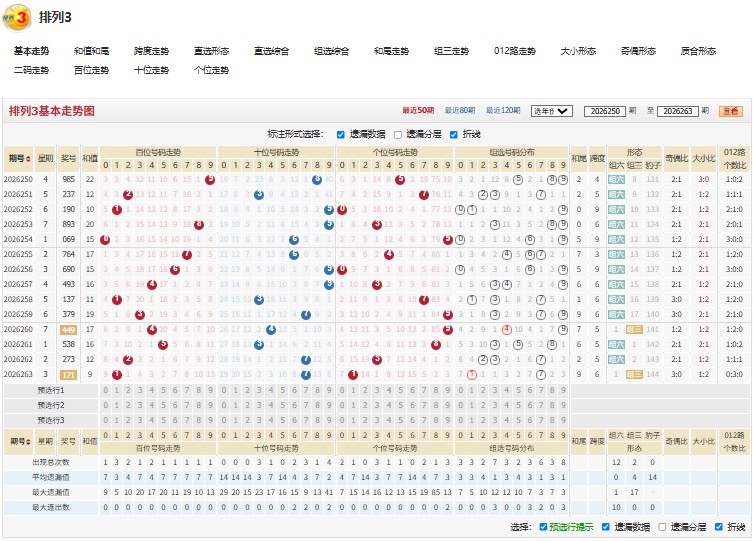Show the 最近50期 results
This screenshot has height=541, width=753.
[x=418, y=110]
